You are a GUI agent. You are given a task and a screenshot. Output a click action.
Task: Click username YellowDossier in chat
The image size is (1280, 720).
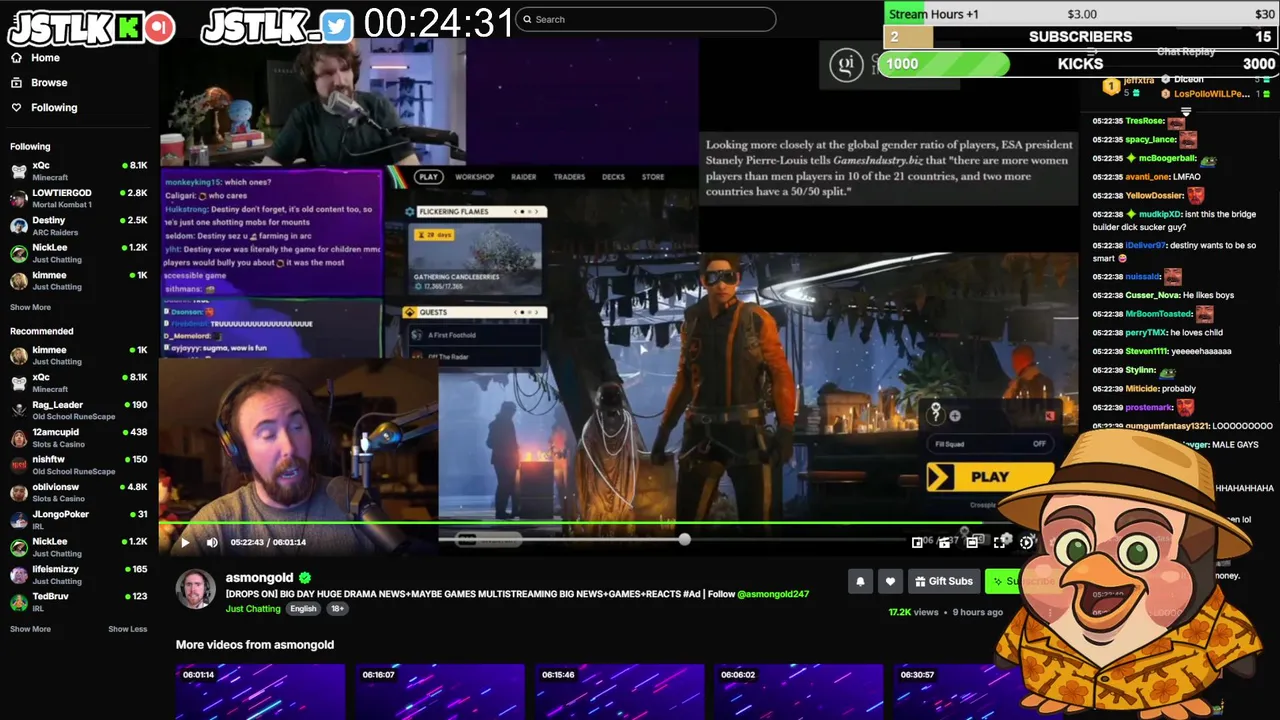tap(1155, 195)
